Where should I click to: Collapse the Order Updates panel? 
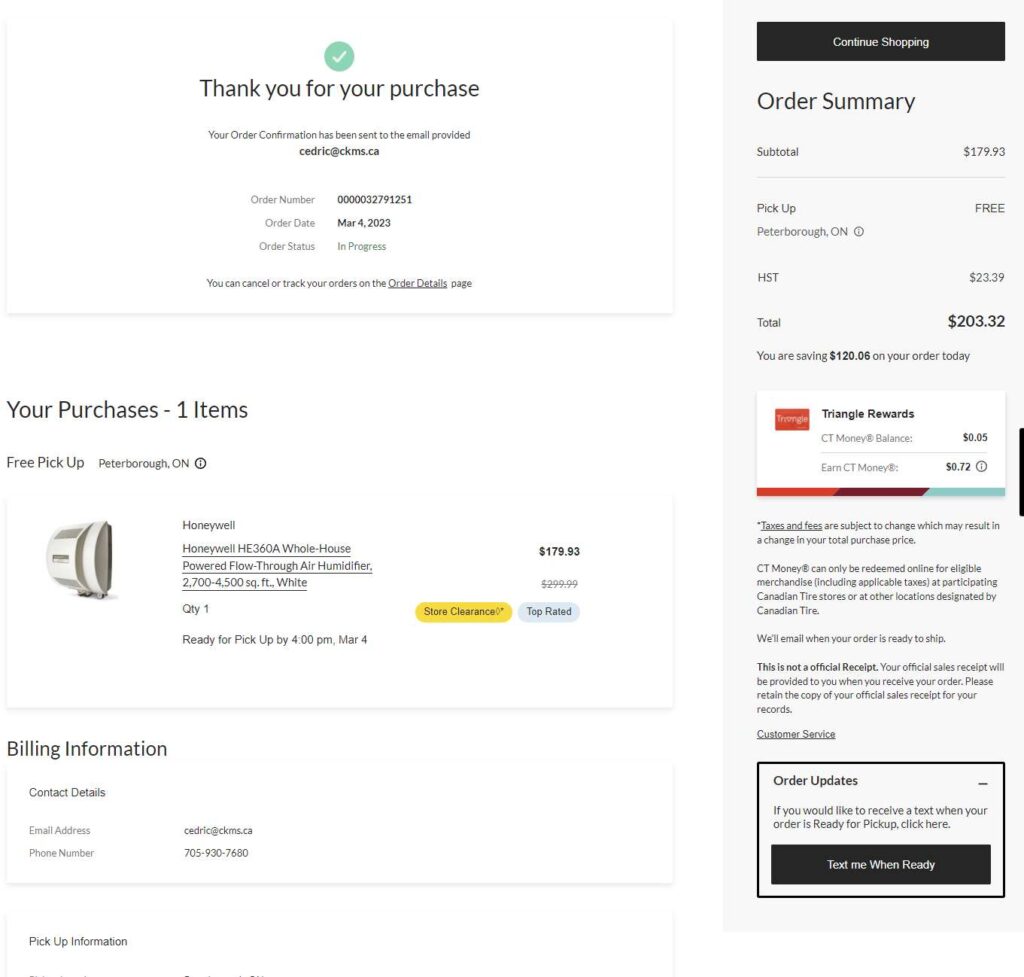tap(982, 783)
